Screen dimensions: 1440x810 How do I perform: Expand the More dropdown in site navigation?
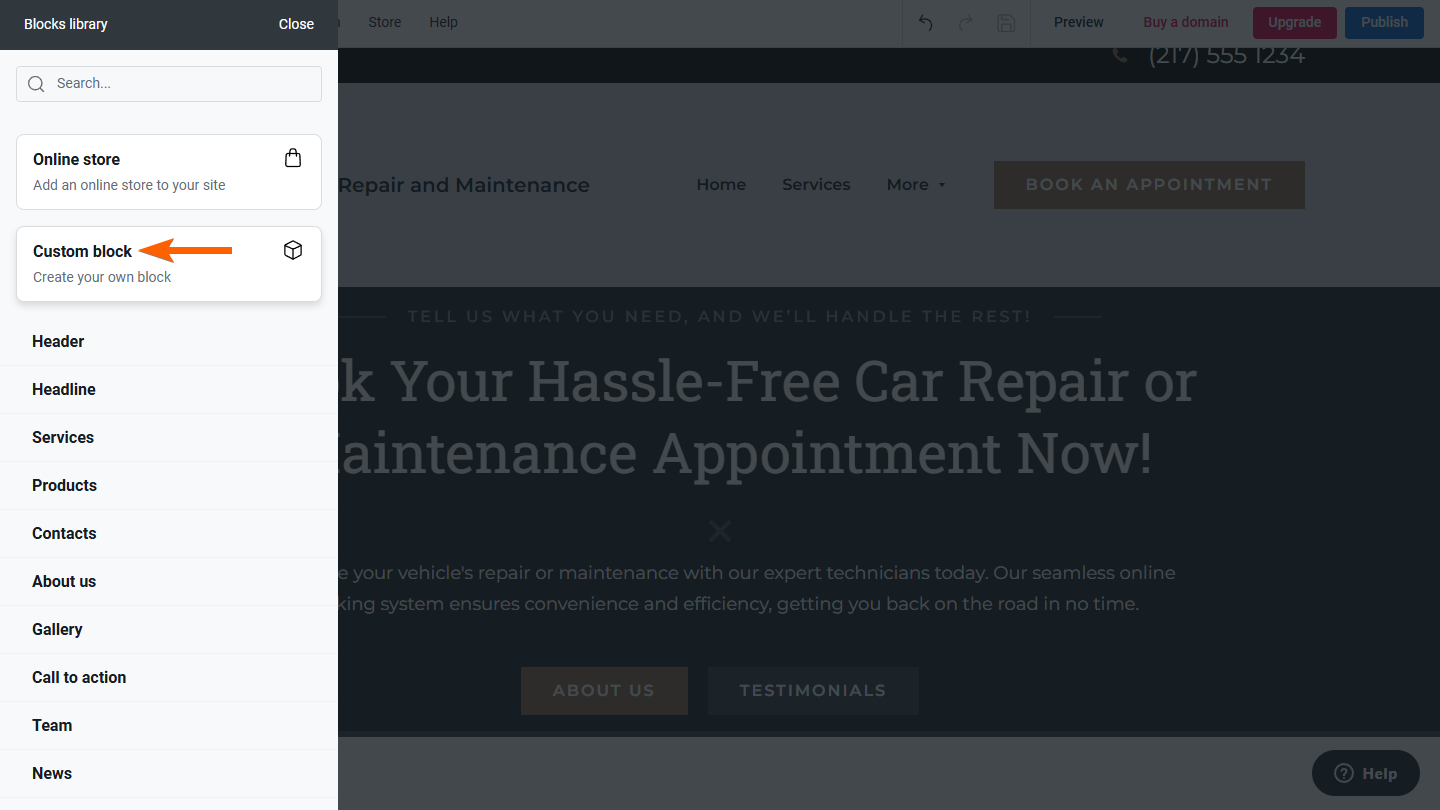pos(916,185)
